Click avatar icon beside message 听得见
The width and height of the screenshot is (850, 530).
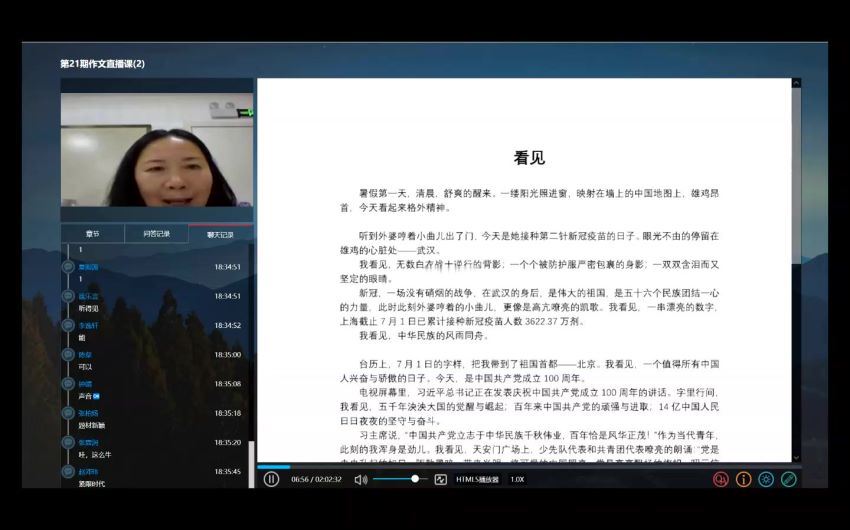[x=68, y=296]
